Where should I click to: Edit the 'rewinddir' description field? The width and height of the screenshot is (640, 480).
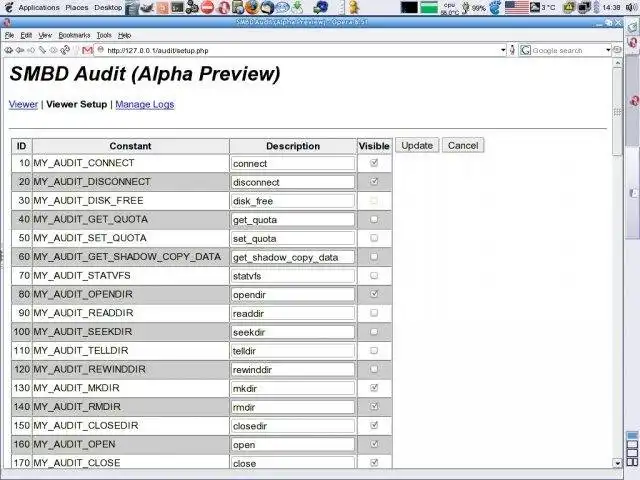pos(292,369)
